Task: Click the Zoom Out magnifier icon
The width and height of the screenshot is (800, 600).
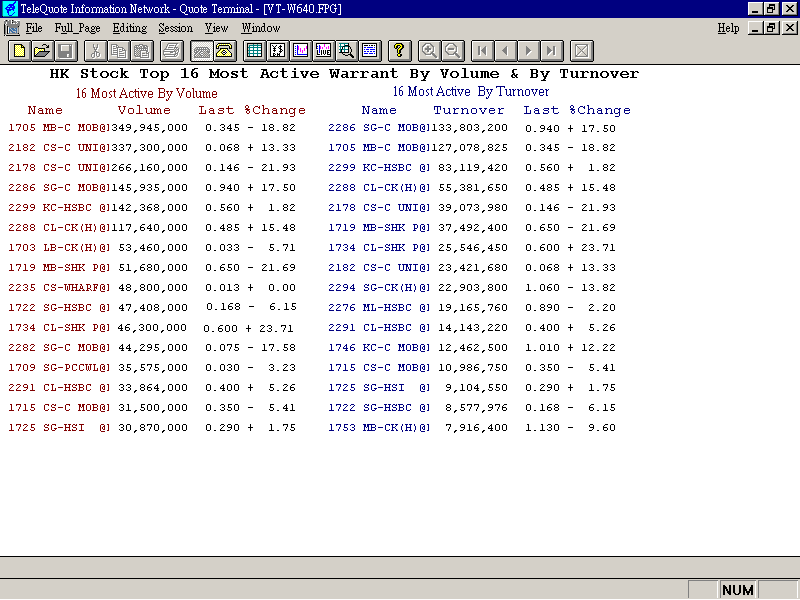Action: click(453, 51)
